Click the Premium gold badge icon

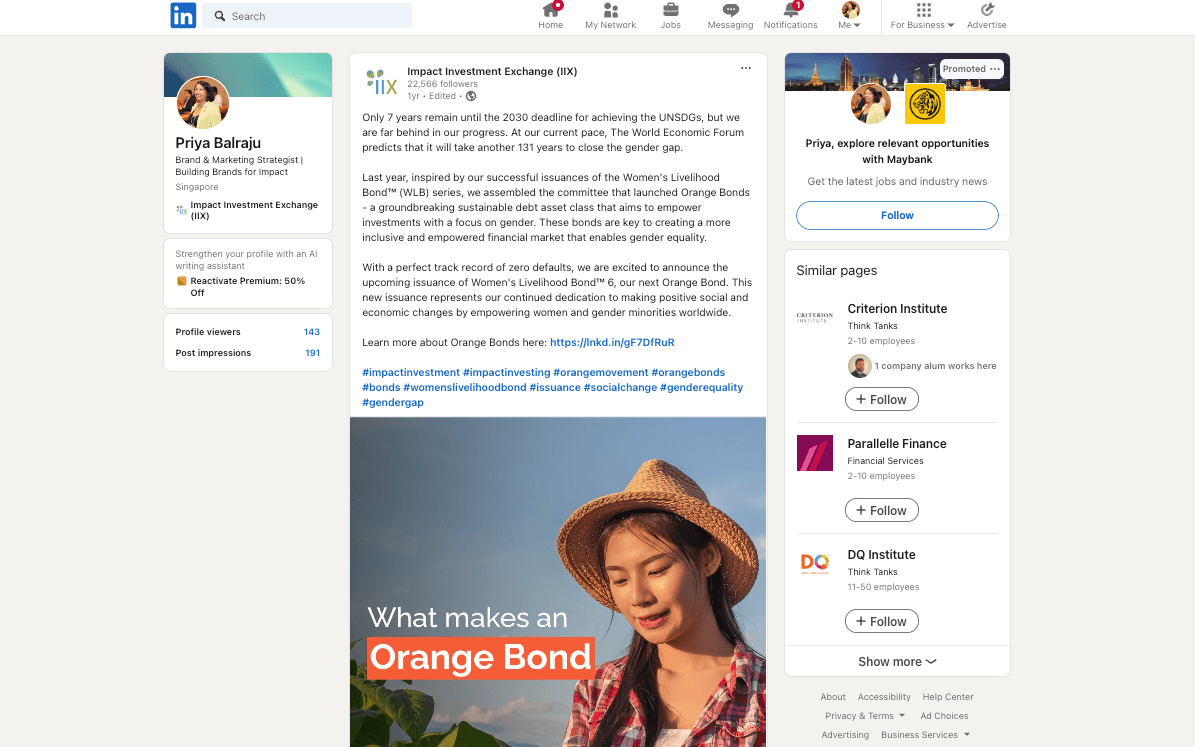(181, 281)
